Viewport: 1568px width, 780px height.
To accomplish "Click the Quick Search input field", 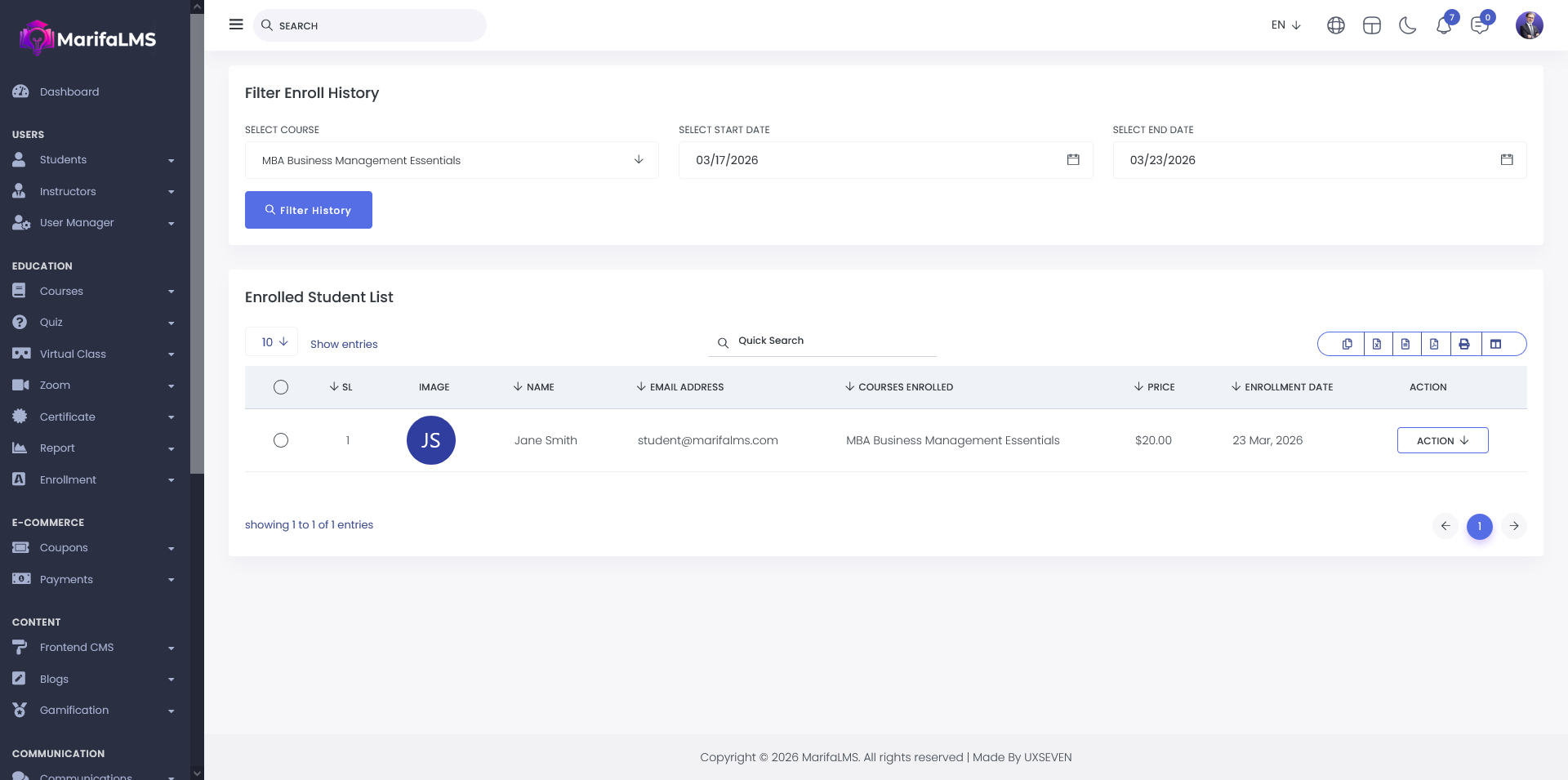I will tap(833, 341).
